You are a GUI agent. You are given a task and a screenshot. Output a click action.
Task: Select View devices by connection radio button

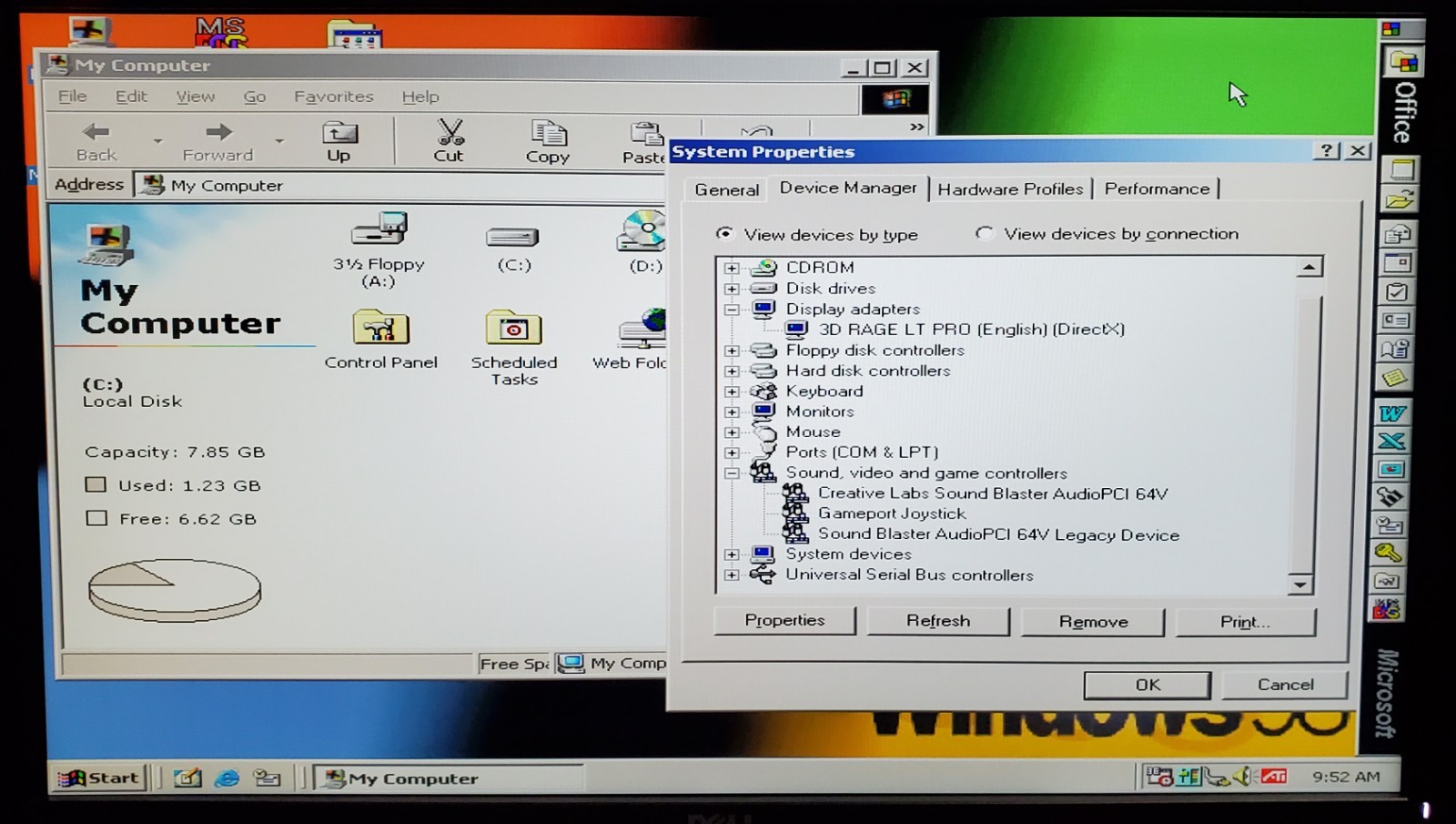(984, 233)
